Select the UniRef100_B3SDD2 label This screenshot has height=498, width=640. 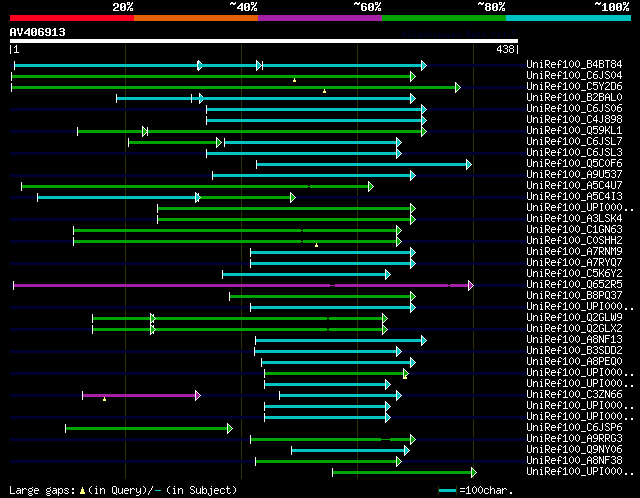pyautogui.click(x=574, y=351)
